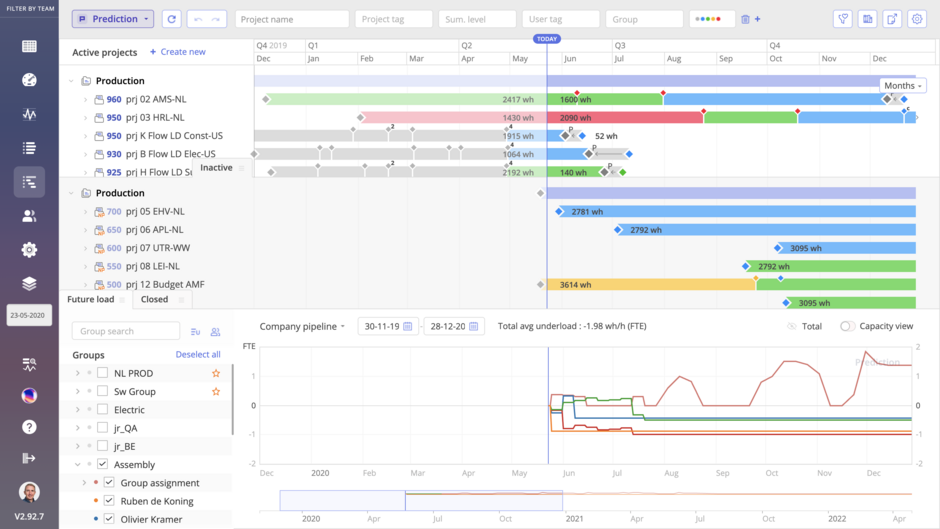This screenshot has height=529, width=940.
Task: Click the Group search field
Action: click(x=126, y=331)
